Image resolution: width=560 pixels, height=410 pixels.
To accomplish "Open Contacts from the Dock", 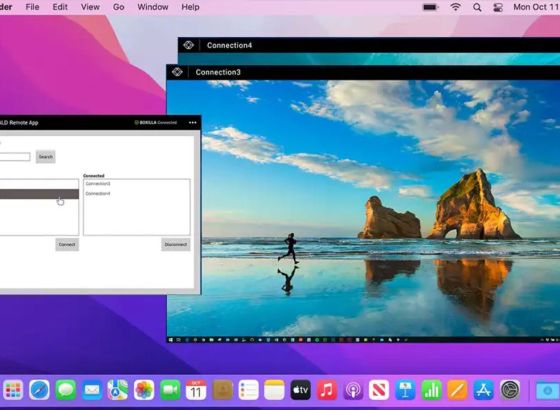I will tap(222, 390).
